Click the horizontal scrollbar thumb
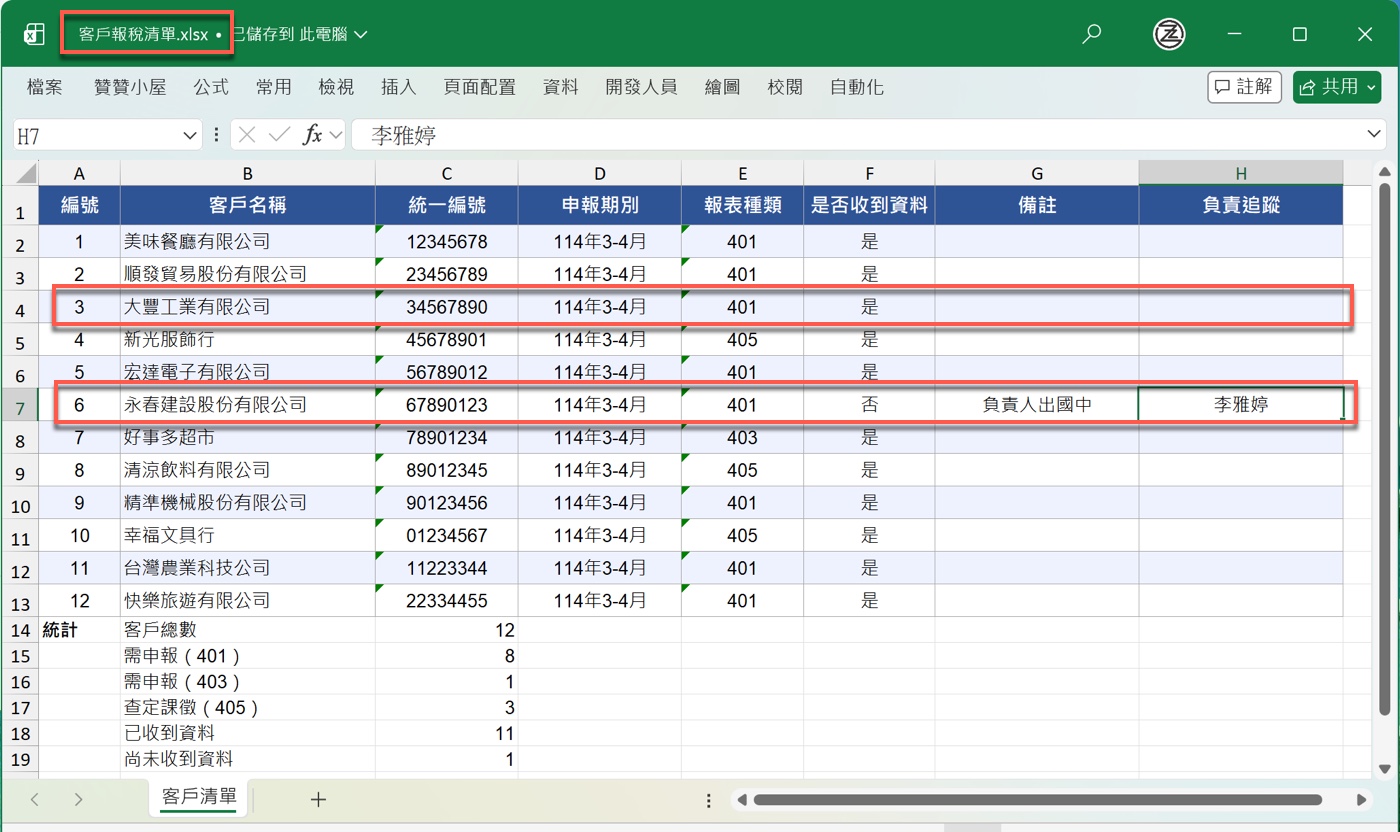 pyautogui.click(x=1038, y=800)
